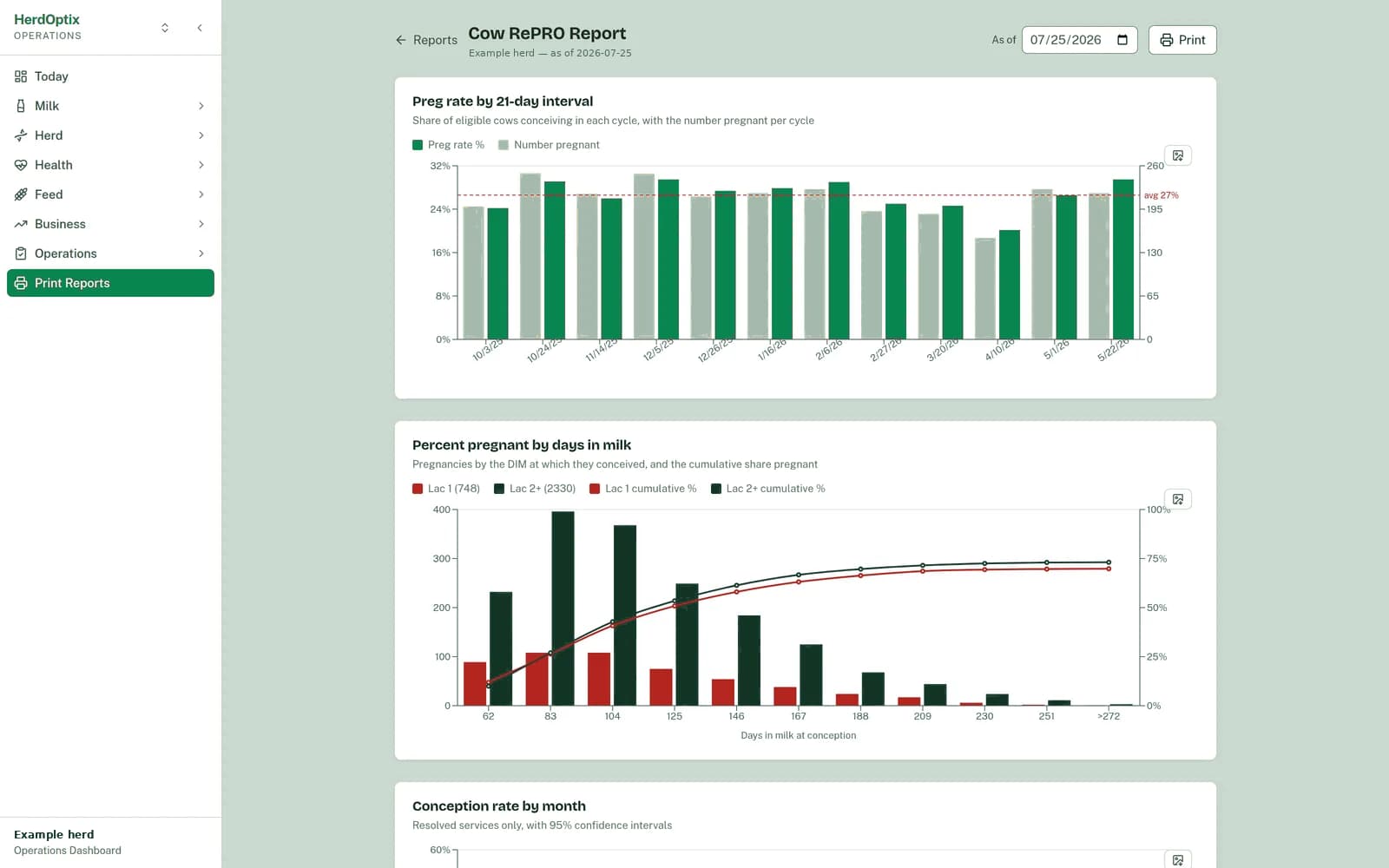Toggle the Lac 2+ (2330) legend series
This screenshot has width=1389, height=868.
(535, 489)
